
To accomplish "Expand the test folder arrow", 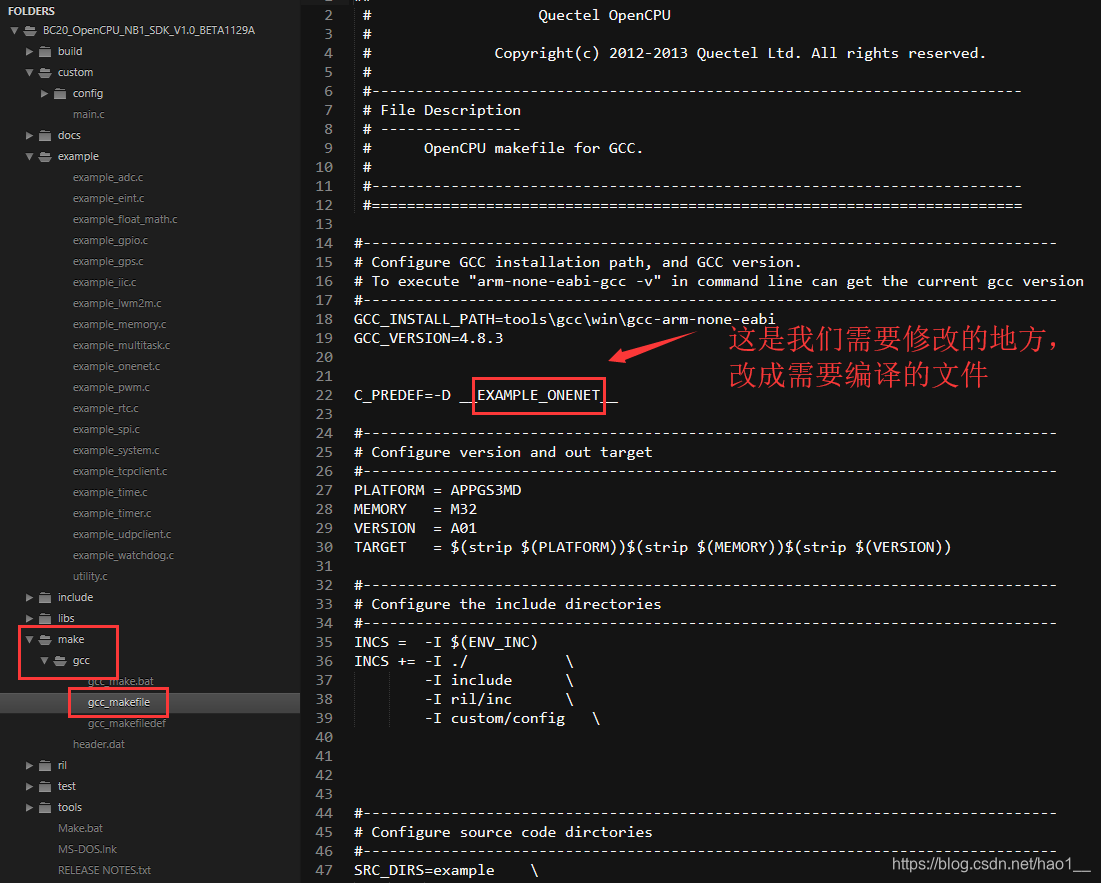I will (x=29, y=787).
